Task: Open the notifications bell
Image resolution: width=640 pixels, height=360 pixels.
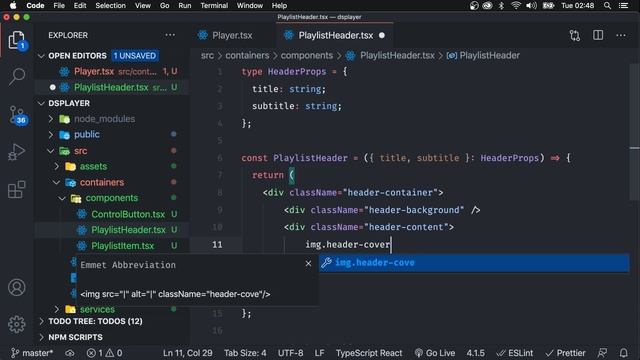Action: (x=623, y=353)
